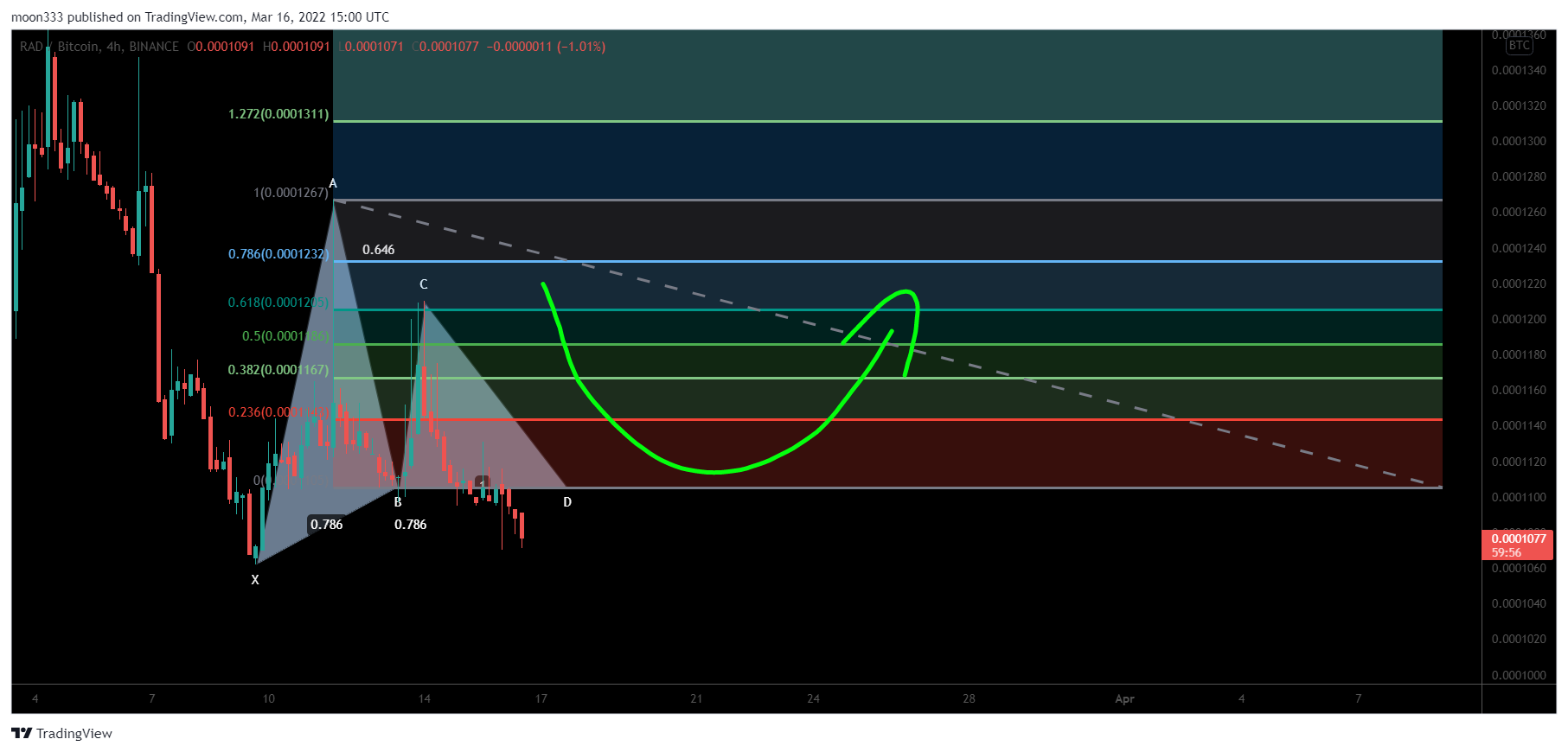Click the 24 date label on time axis
Screen dimensions: 1568x752
point(813,699)
